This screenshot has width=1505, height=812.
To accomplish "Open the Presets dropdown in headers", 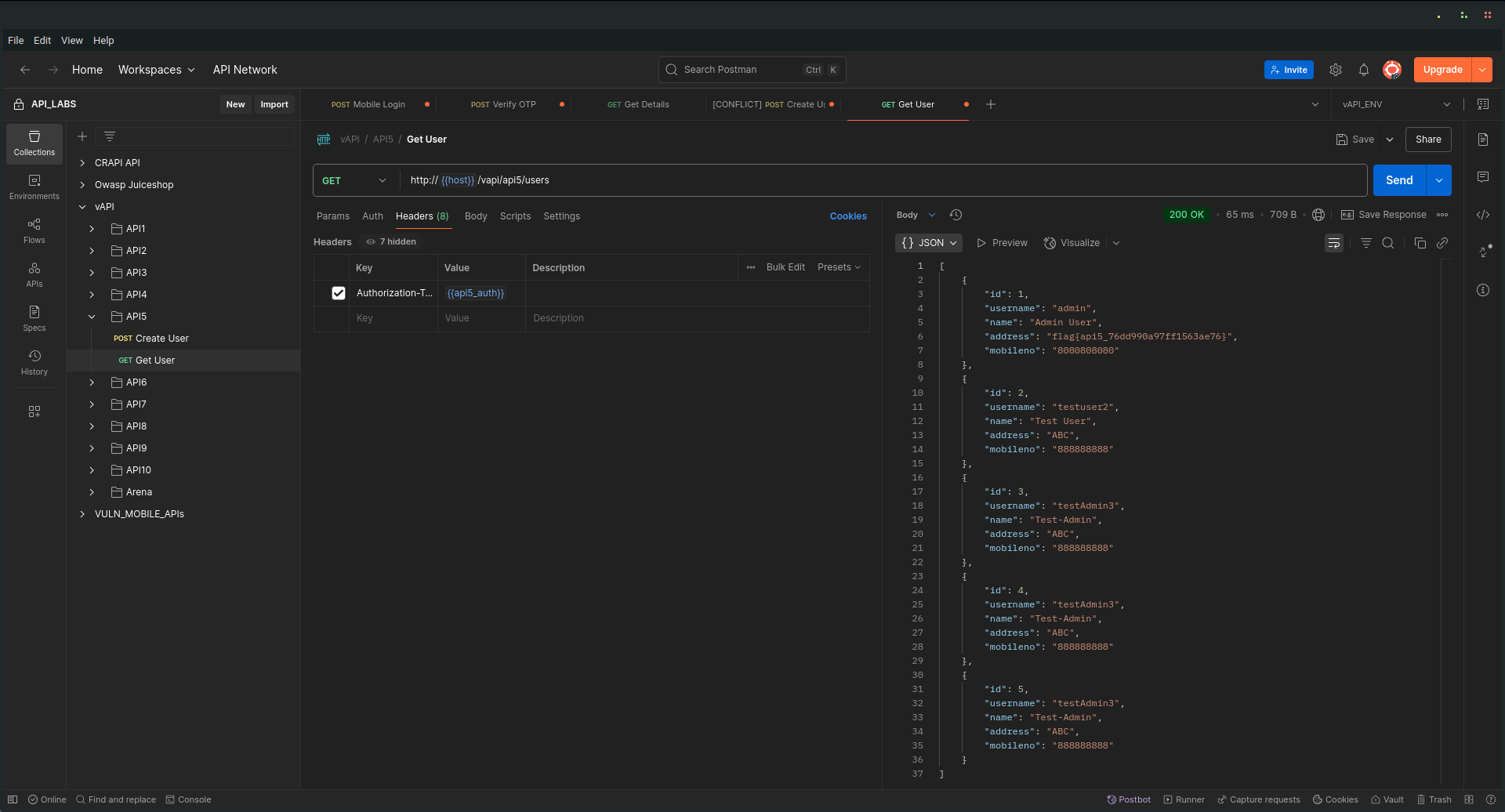I will pos(839,267).
